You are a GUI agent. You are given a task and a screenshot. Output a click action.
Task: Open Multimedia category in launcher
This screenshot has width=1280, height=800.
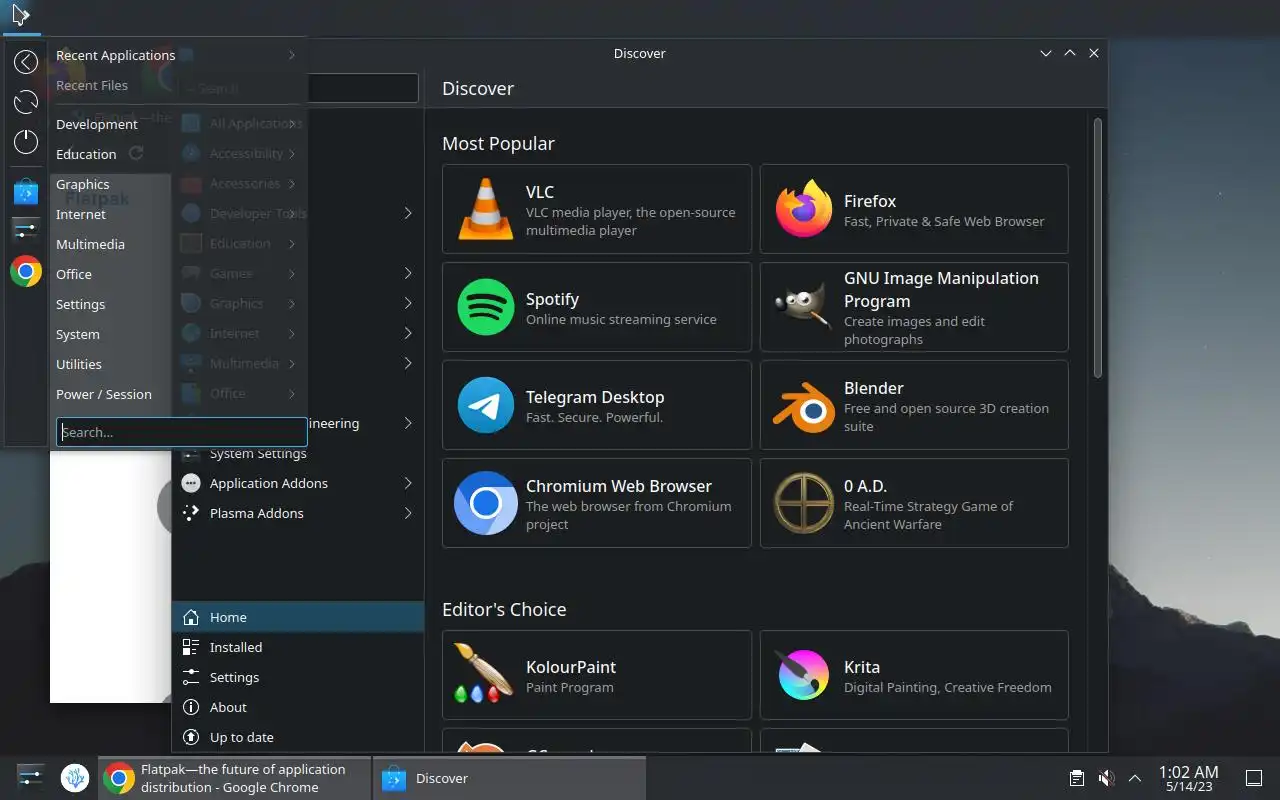click(x=90, y=244)
